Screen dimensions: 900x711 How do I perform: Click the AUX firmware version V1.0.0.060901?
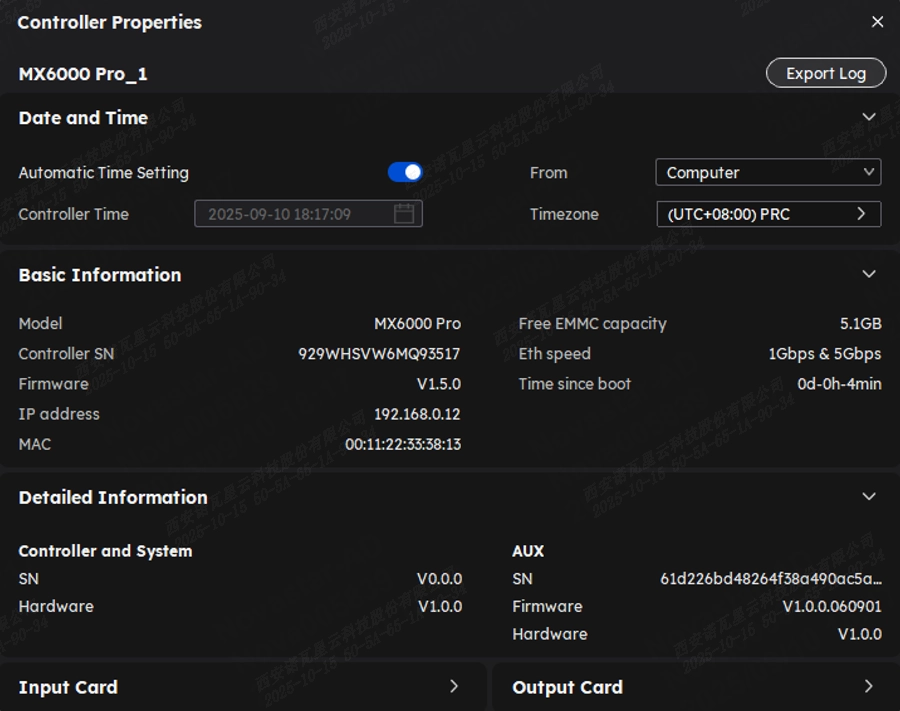(831, 606)
